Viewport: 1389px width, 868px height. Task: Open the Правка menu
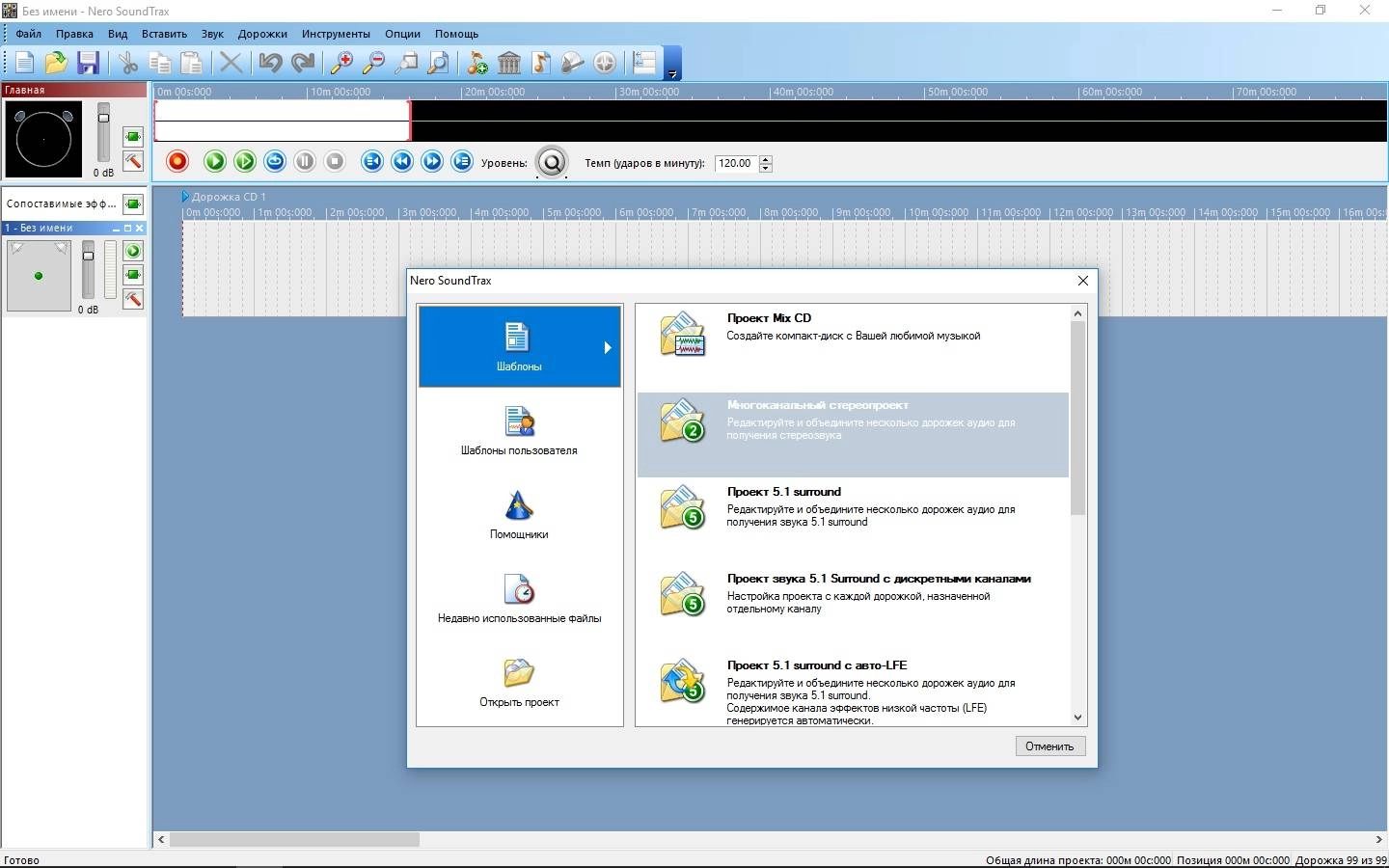pos(74,34)
